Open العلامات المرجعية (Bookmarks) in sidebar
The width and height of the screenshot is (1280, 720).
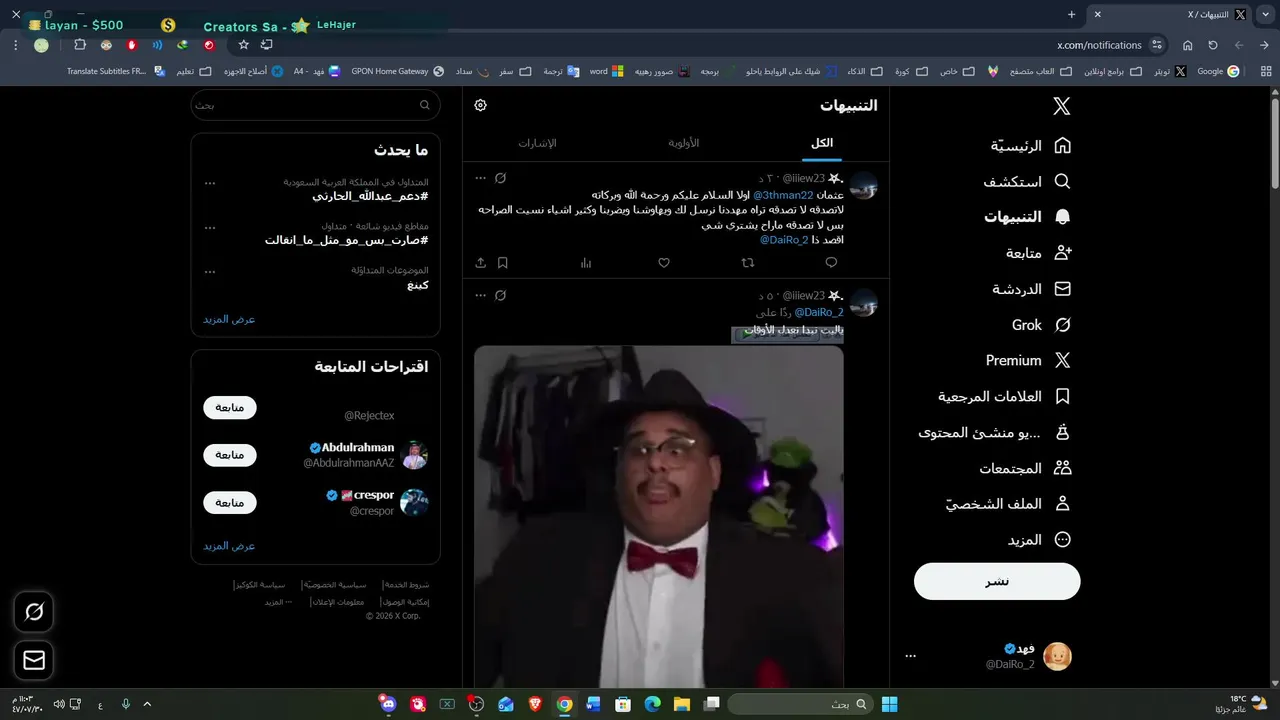click(x=1004, y=396)
